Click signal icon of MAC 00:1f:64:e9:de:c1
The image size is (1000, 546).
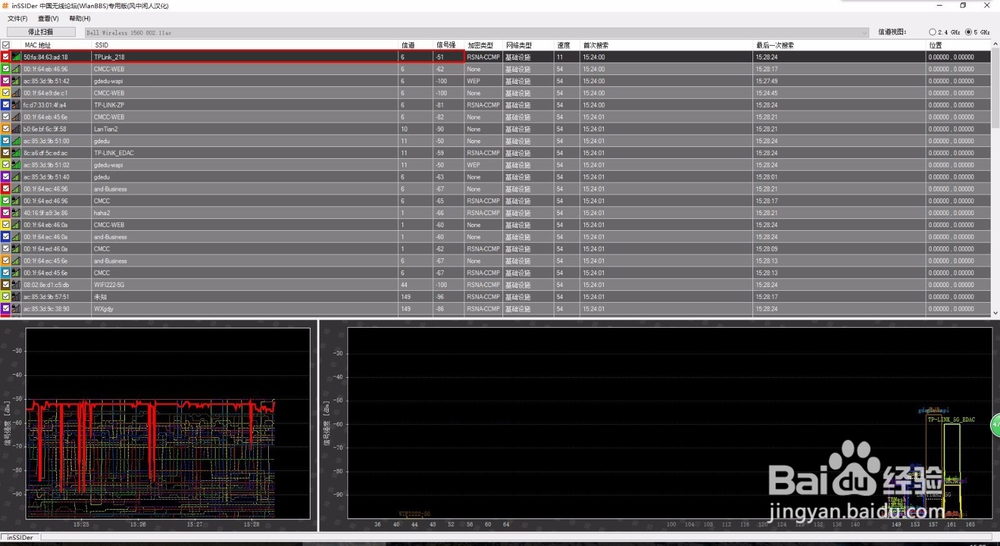(17, 93)
